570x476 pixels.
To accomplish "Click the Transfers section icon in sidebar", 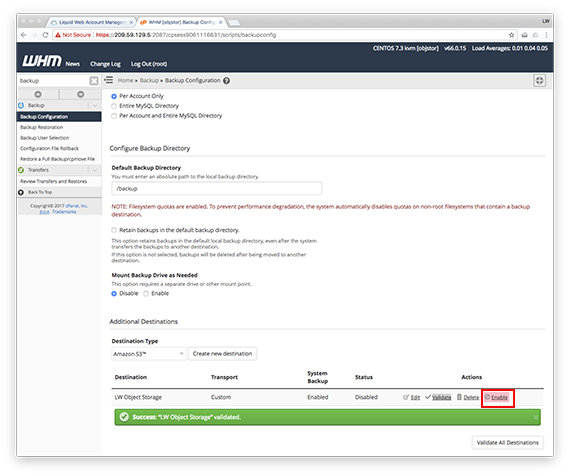I will pos(21,170).
